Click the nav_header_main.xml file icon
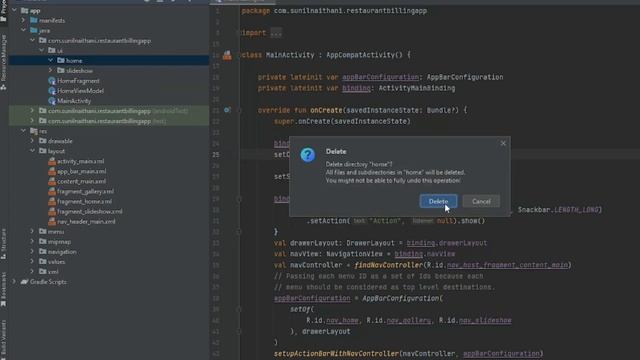640x360 pixels. 52,221
